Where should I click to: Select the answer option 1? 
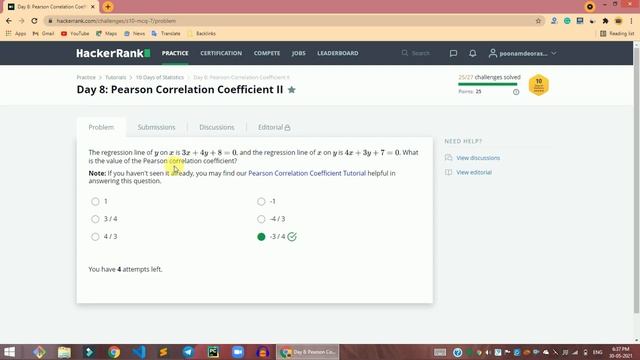(x=95, y=201)
